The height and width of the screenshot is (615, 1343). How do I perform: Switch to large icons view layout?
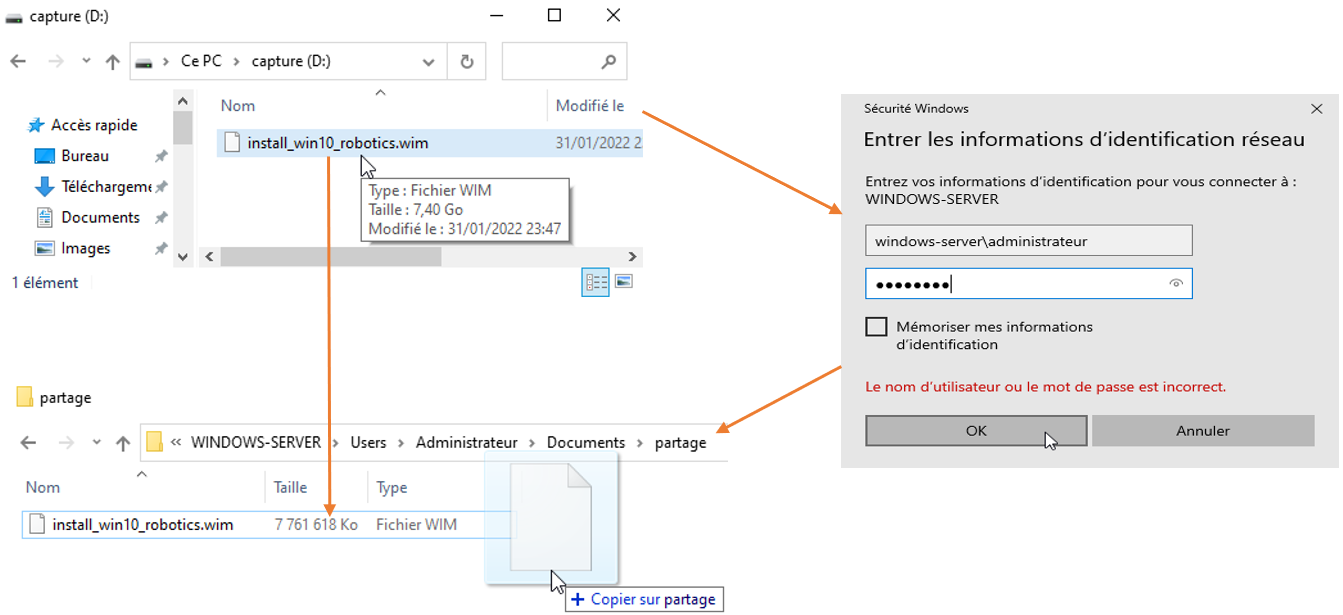pos(624,283)
